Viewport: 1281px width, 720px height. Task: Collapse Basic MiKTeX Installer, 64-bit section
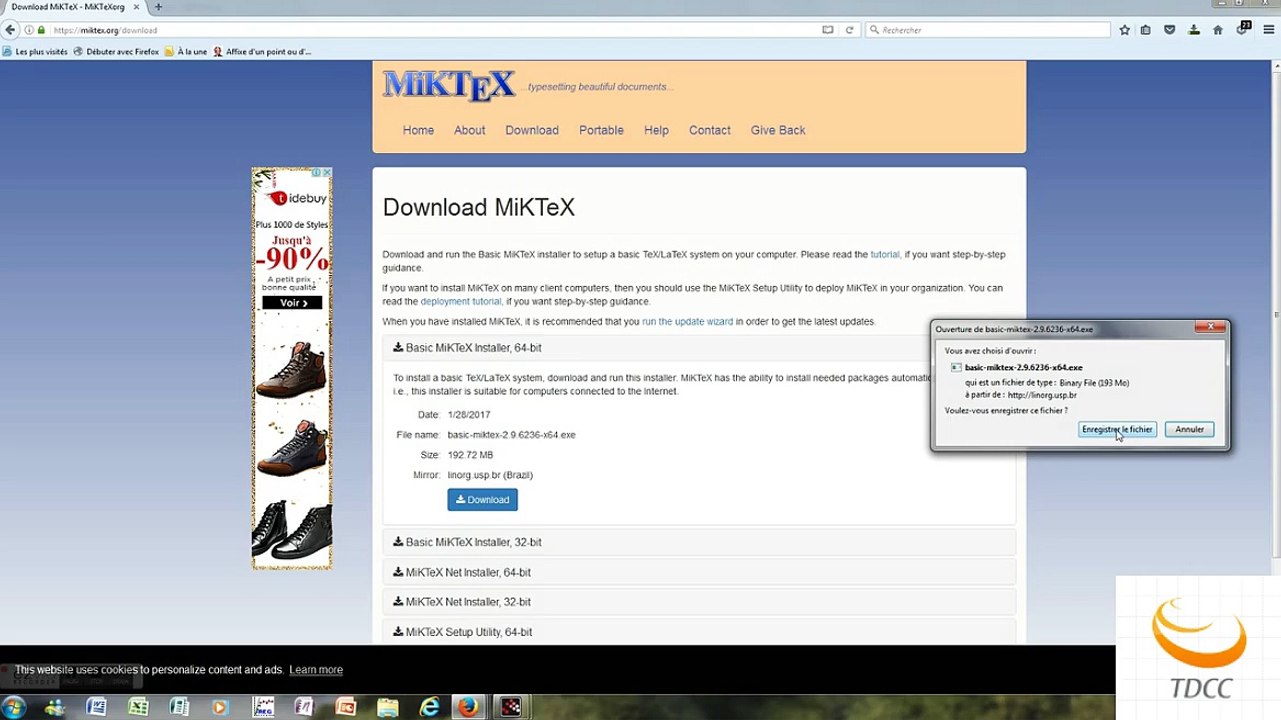tap(657, 348)
